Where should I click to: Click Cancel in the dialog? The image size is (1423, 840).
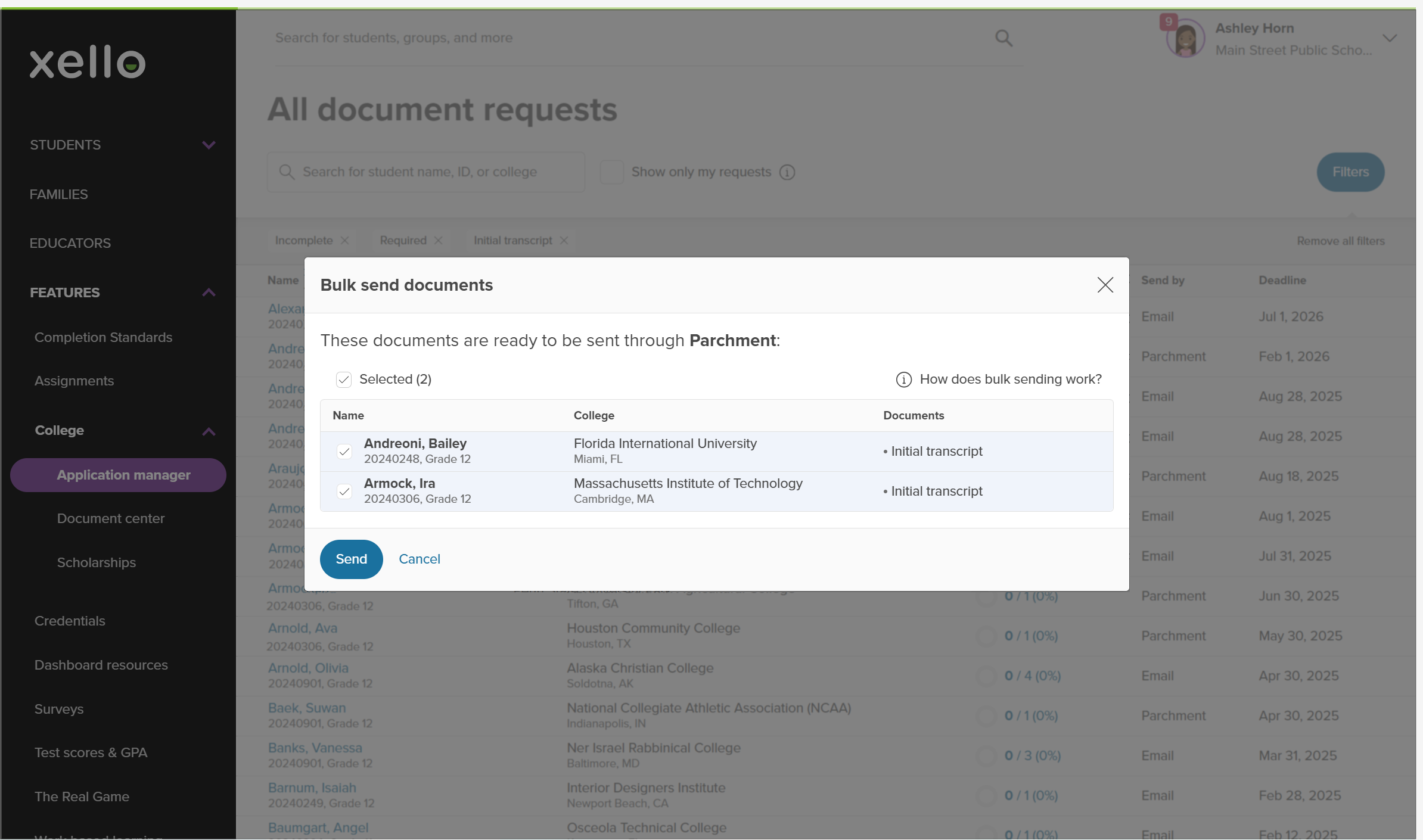pyautogui.click(x=420, y=559)
